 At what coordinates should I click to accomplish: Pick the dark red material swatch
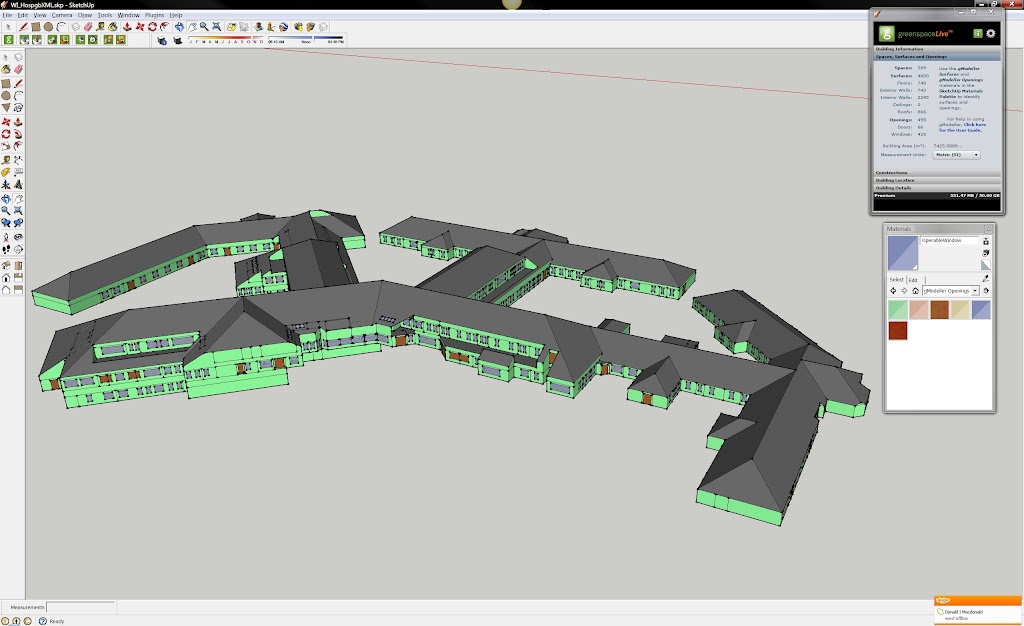tap(898, 330)
